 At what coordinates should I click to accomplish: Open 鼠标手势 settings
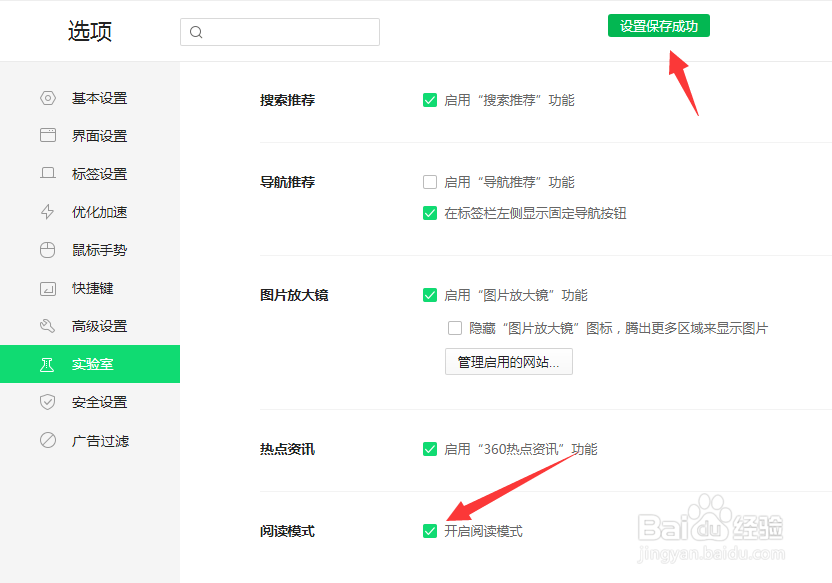90,250
